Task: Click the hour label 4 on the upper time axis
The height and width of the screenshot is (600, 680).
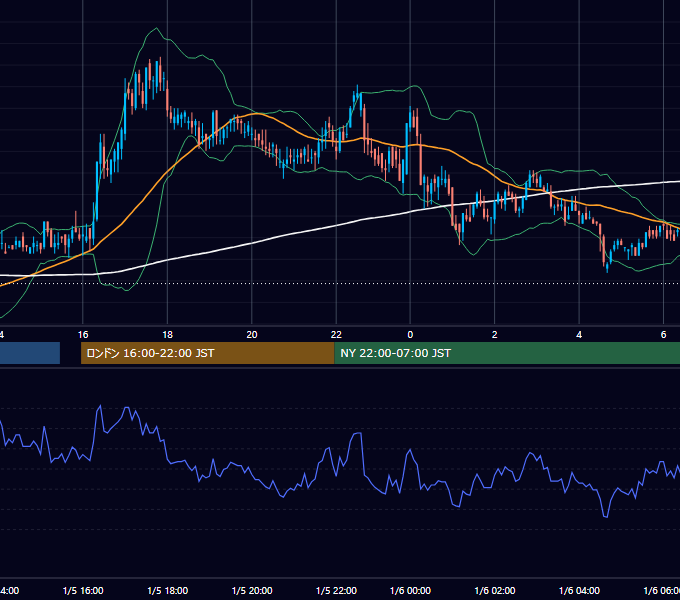Action: tap(579, 335)
